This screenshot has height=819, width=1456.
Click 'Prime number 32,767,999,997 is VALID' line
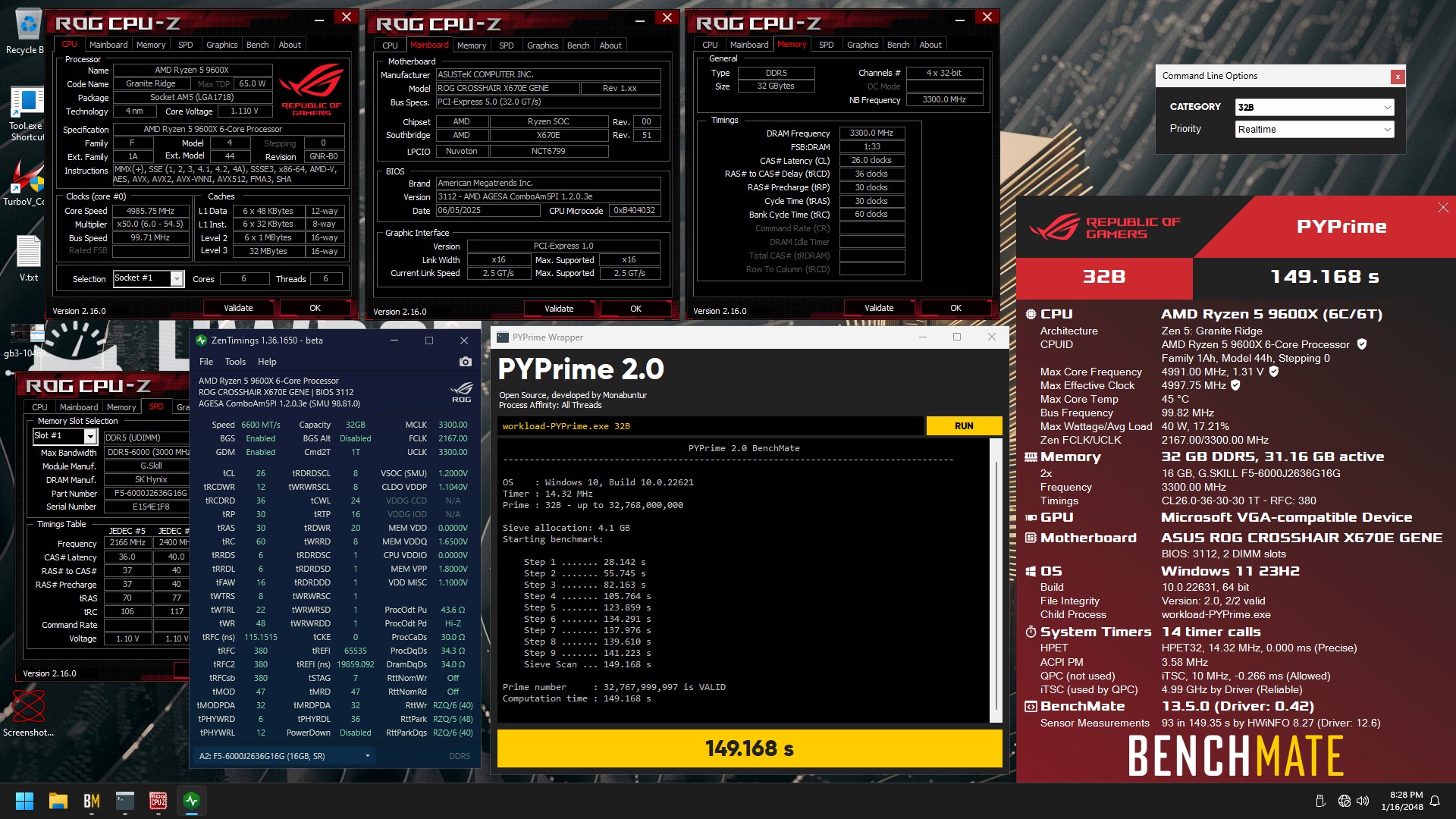(x=614, y=687)
